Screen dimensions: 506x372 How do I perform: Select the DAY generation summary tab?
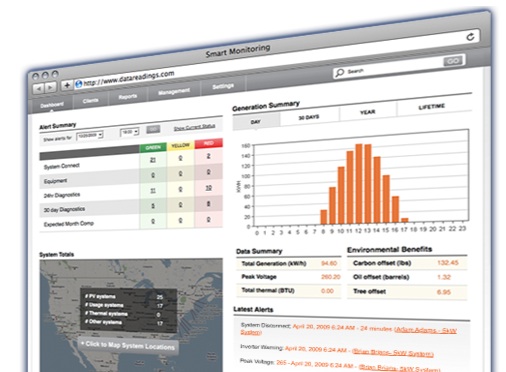pos(256,122)
